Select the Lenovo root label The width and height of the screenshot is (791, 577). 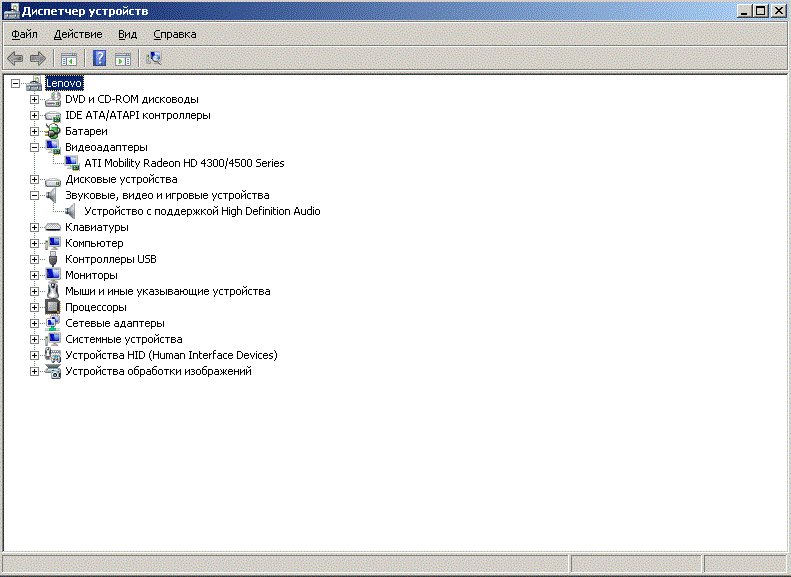click(x=64, y=83)
